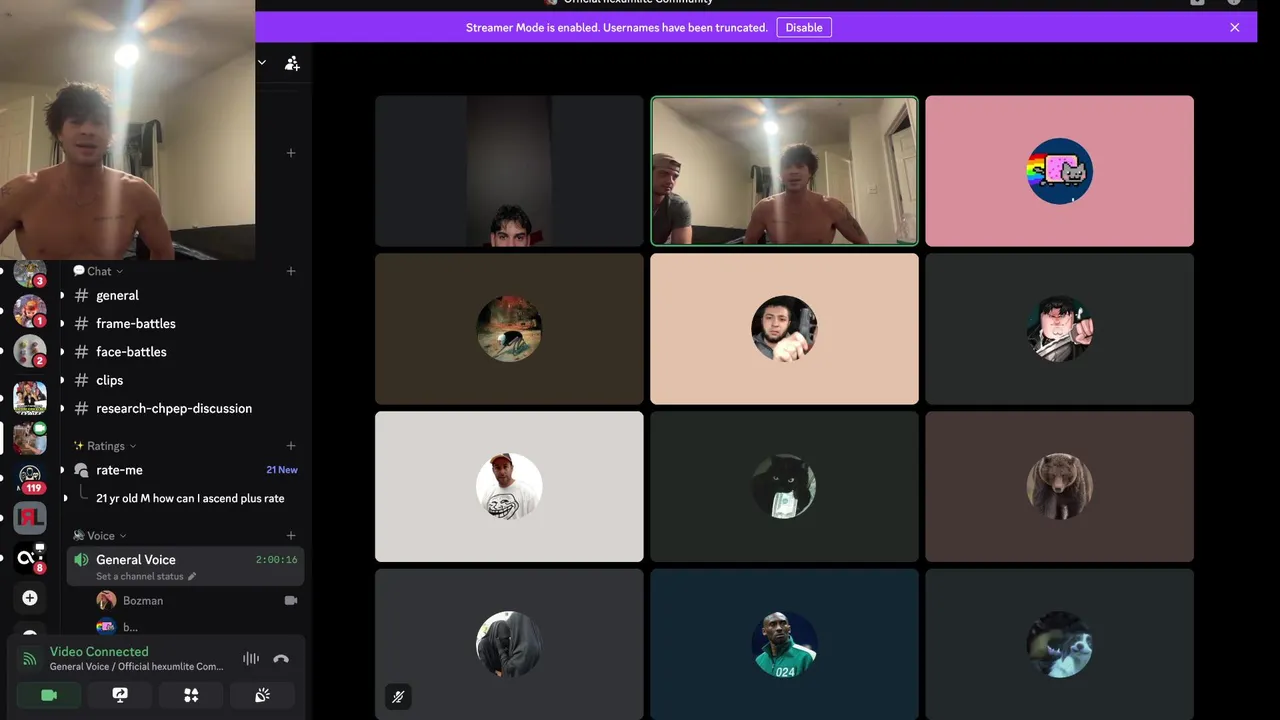Image resolution: width=1280 pixels, height=720 pixels.
Task: Click the basketball player avatar tile
Action: (784, 644)
